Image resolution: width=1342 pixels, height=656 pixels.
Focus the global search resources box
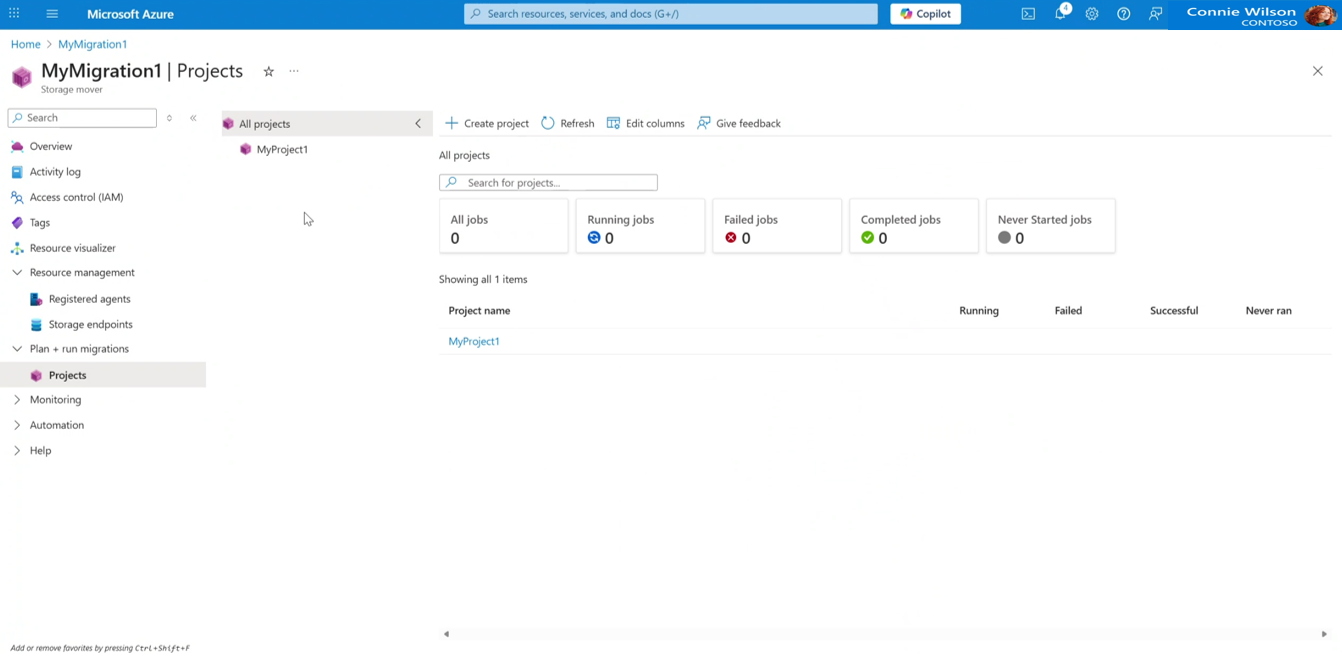tap(671, 14)
